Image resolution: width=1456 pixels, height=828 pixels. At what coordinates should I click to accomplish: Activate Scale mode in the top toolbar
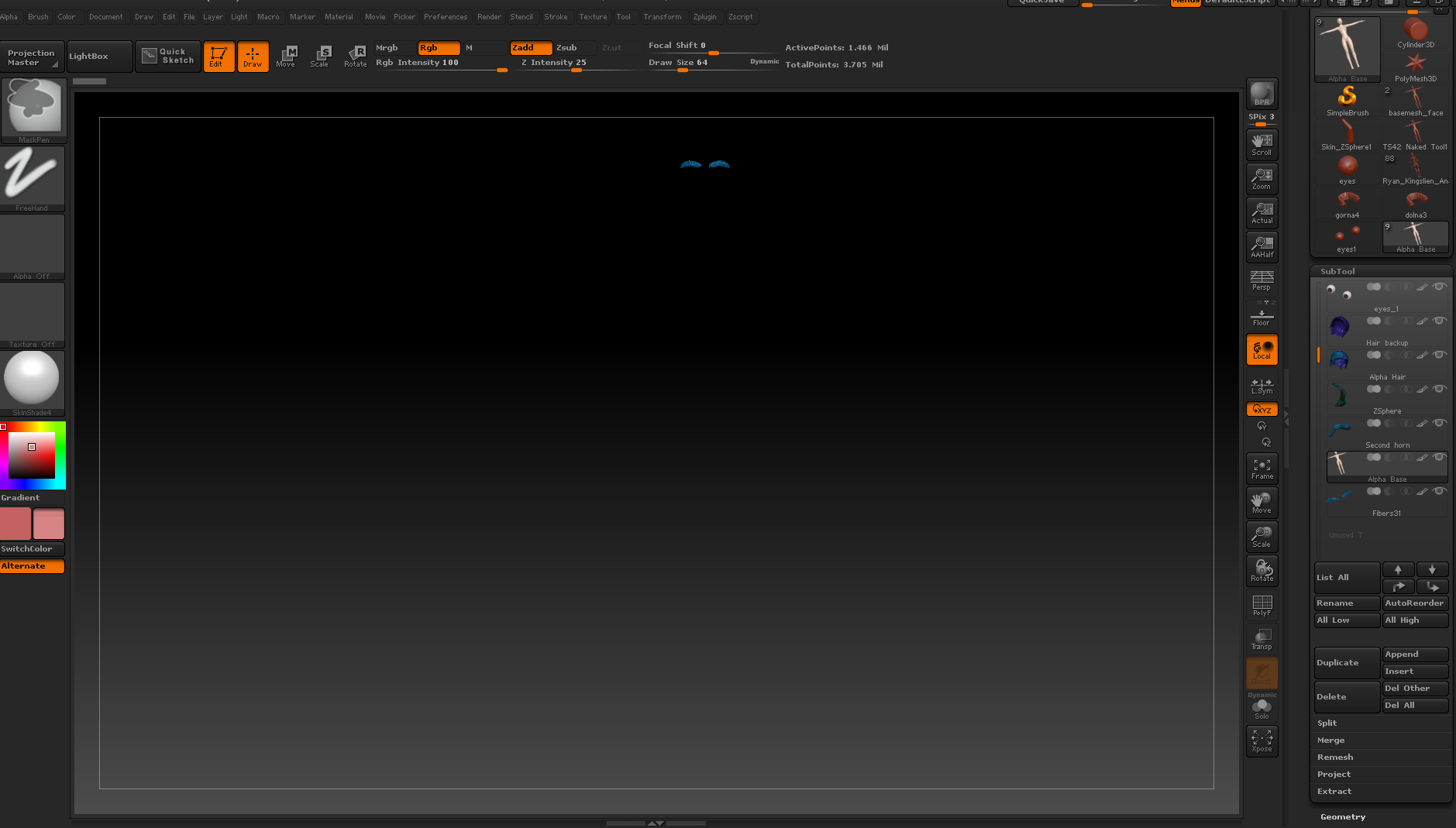[320, 56]
